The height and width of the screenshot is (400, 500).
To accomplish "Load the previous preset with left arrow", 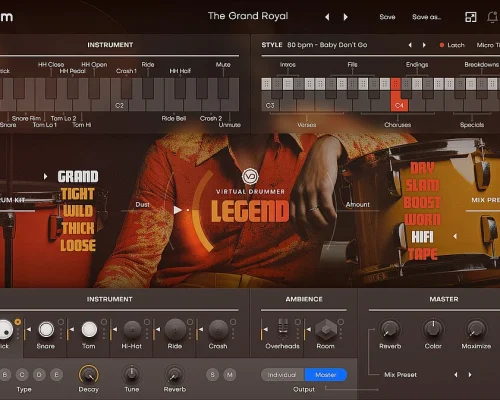I will (327, 17).
